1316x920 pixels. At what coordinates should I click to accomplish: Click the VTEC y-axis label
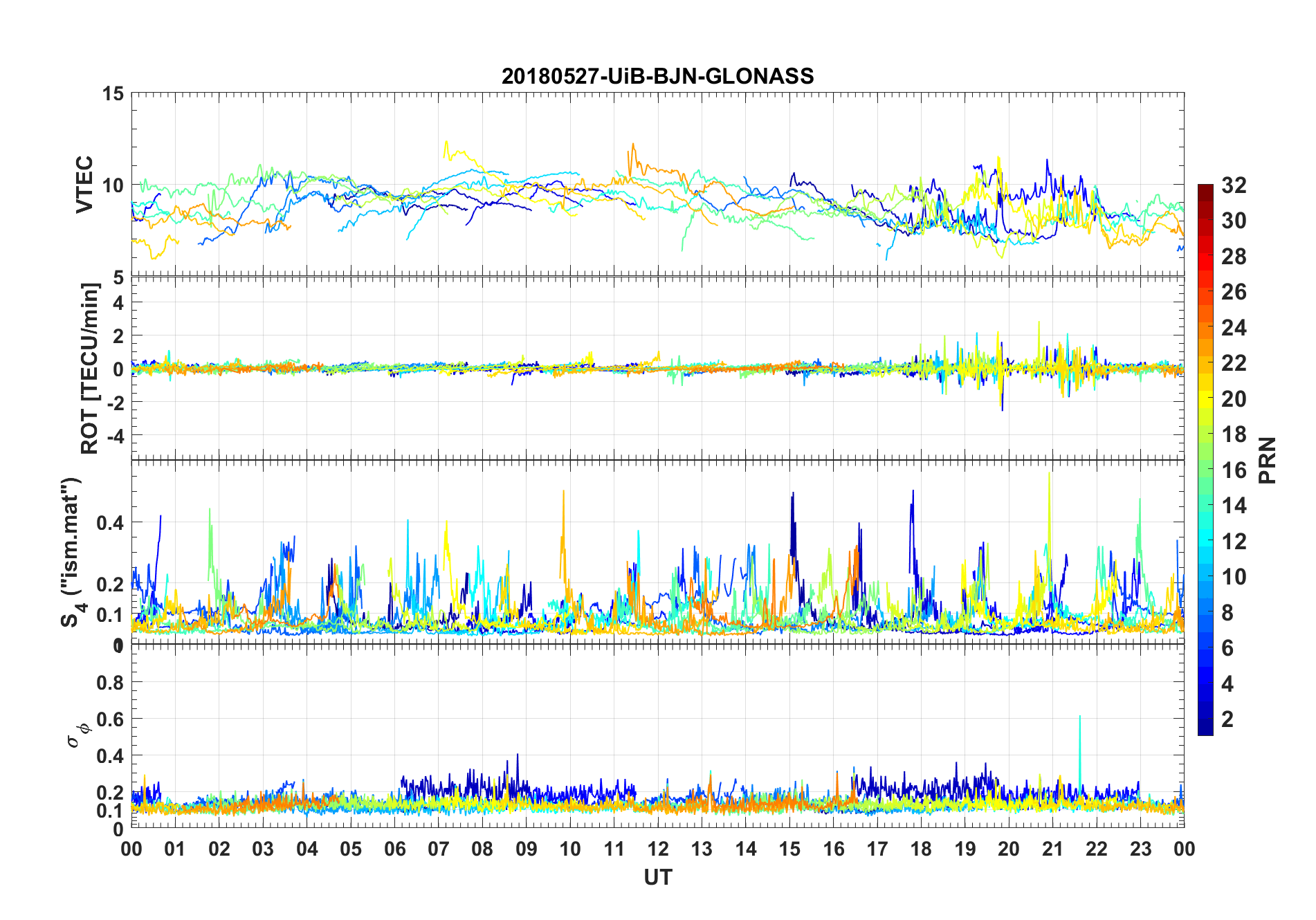84,184
